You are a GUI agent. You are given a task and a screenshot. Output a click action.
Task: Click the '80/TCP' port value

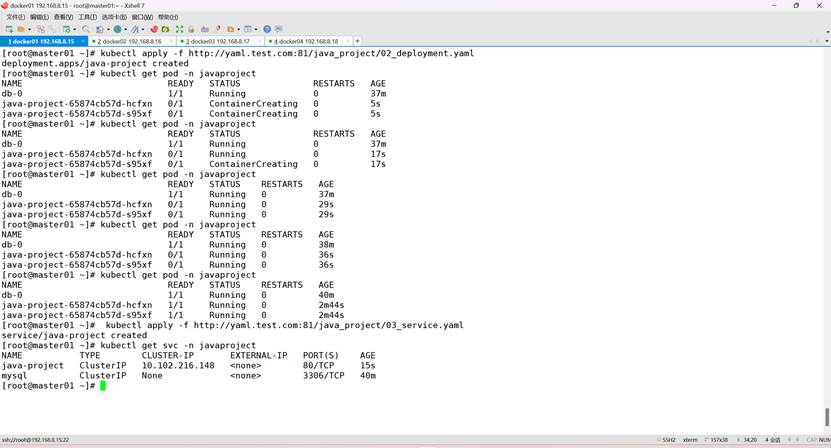[x=319, y=365]
